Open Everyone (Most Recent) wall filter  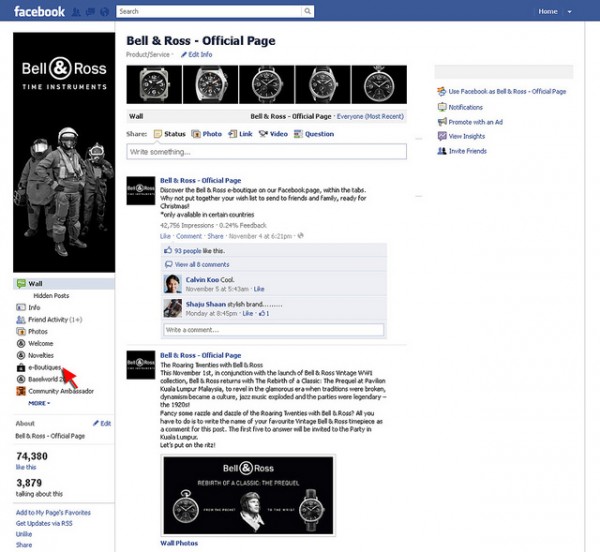click(x=370, y=116)
